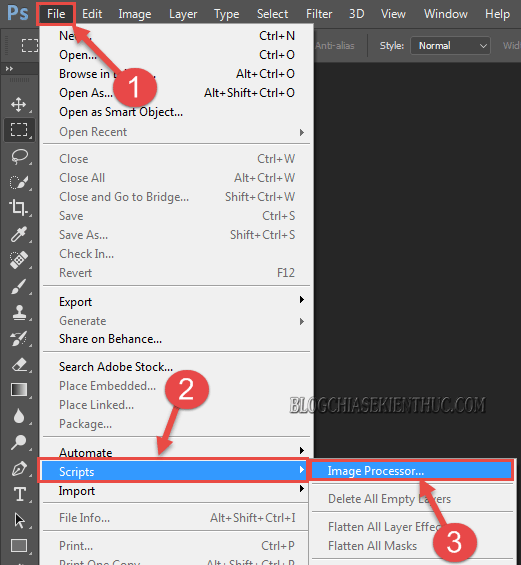Select the Quick Selection tool
This screenshot has width=521, height=565.
(x=19, y=183)
